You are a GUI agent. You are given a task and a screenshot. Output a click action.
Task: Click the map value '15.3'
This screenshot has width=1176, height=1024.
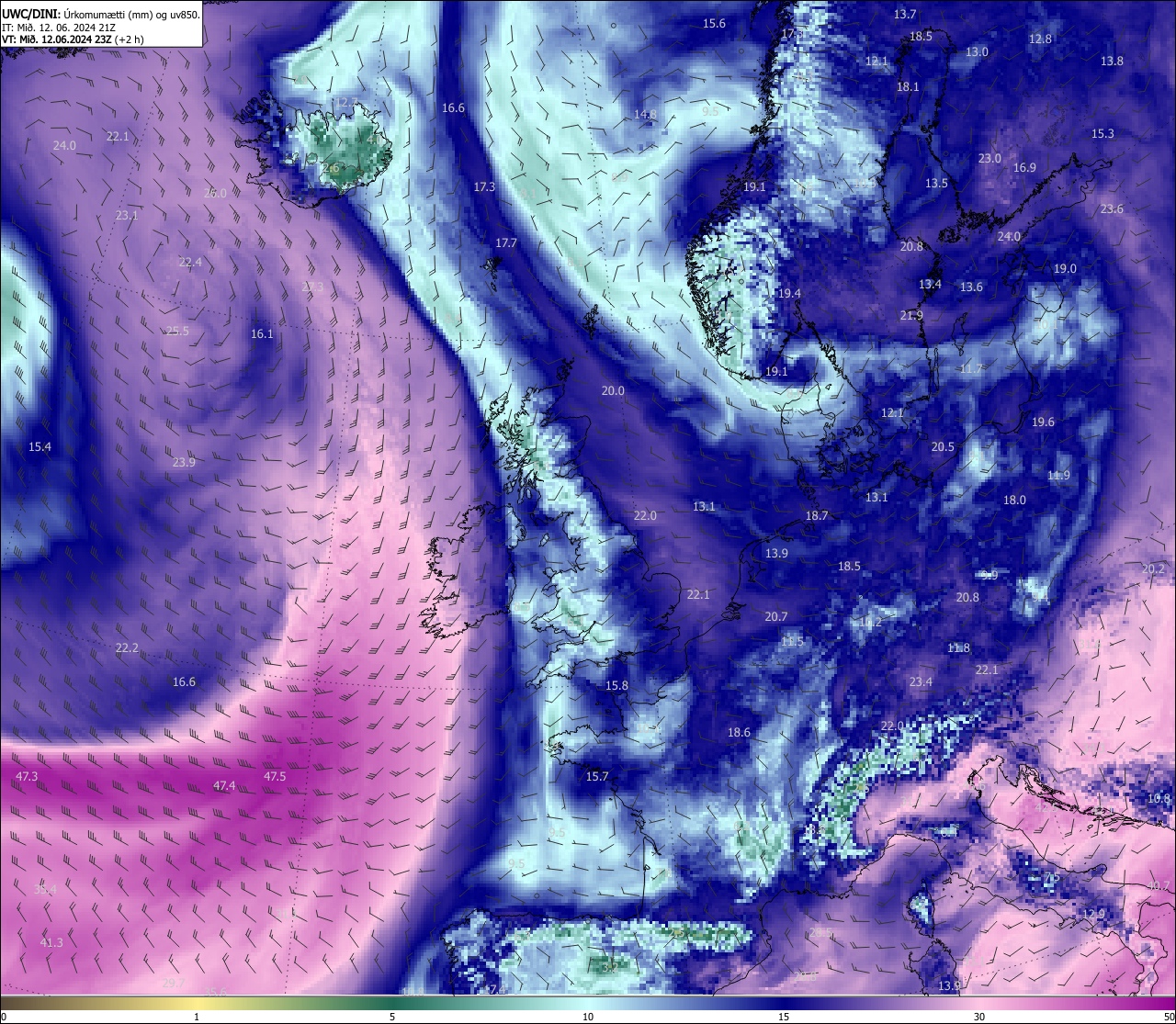click(1102, 134)
